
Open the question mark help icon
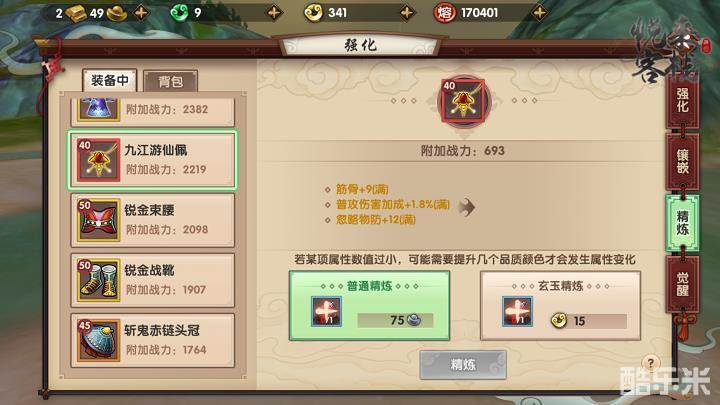tap(650, 363)
